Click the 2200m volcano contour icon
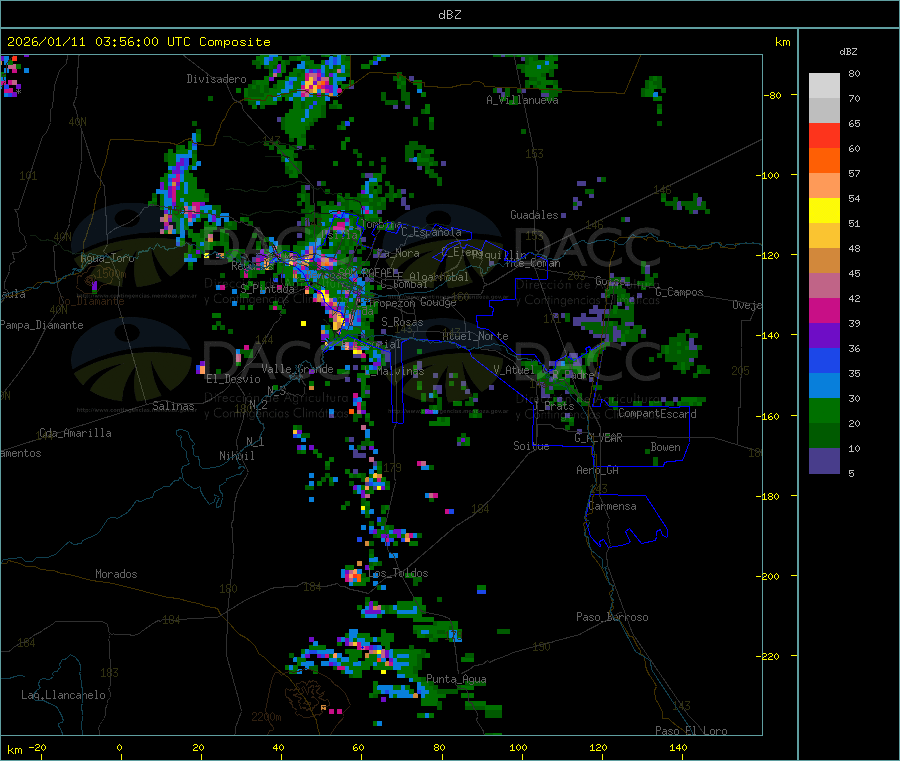 tap(309, 697)
